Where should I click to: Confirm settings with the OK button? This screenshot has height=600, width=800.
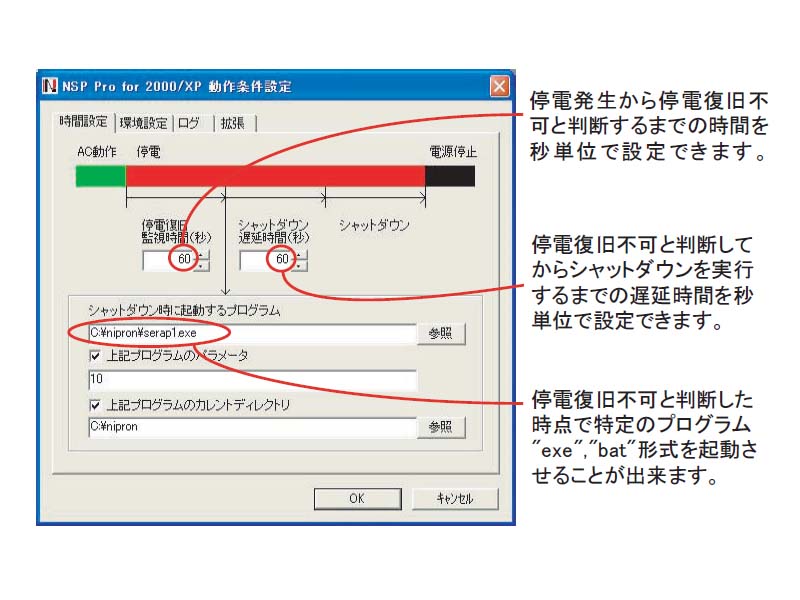[x=357, y=498]
